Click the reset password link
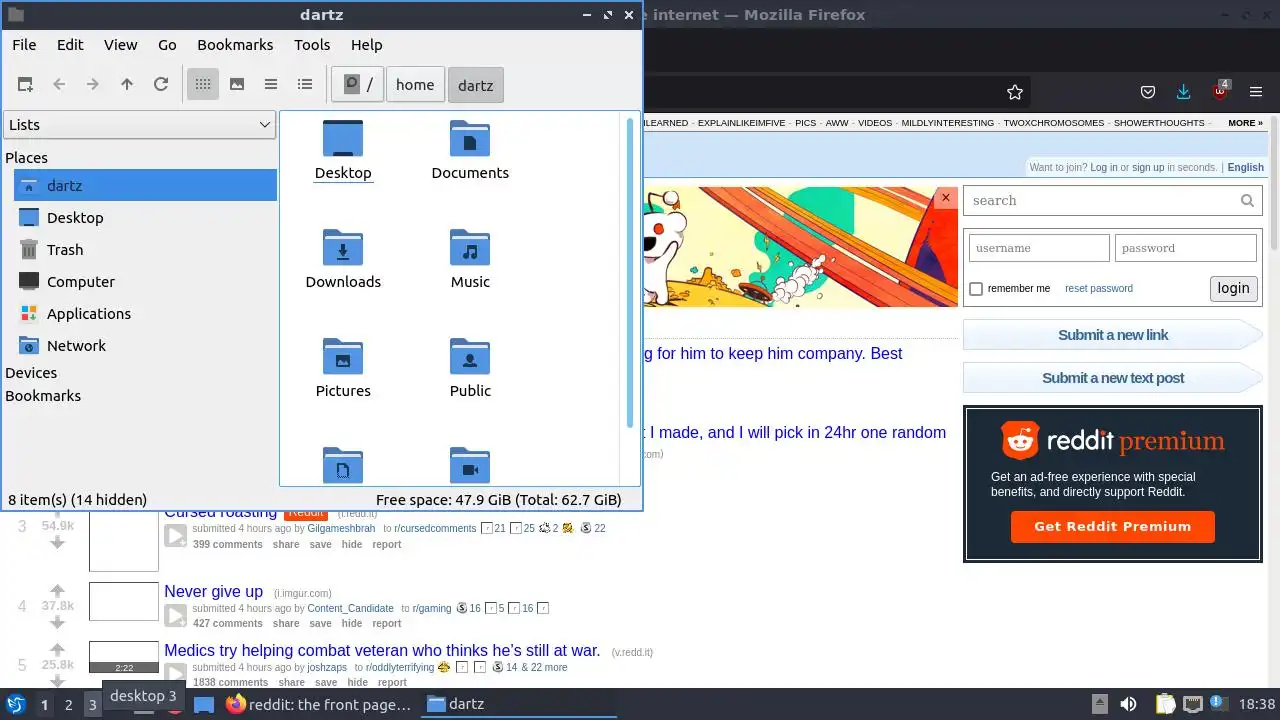The image size is (1280, 720). (1099, 288)
